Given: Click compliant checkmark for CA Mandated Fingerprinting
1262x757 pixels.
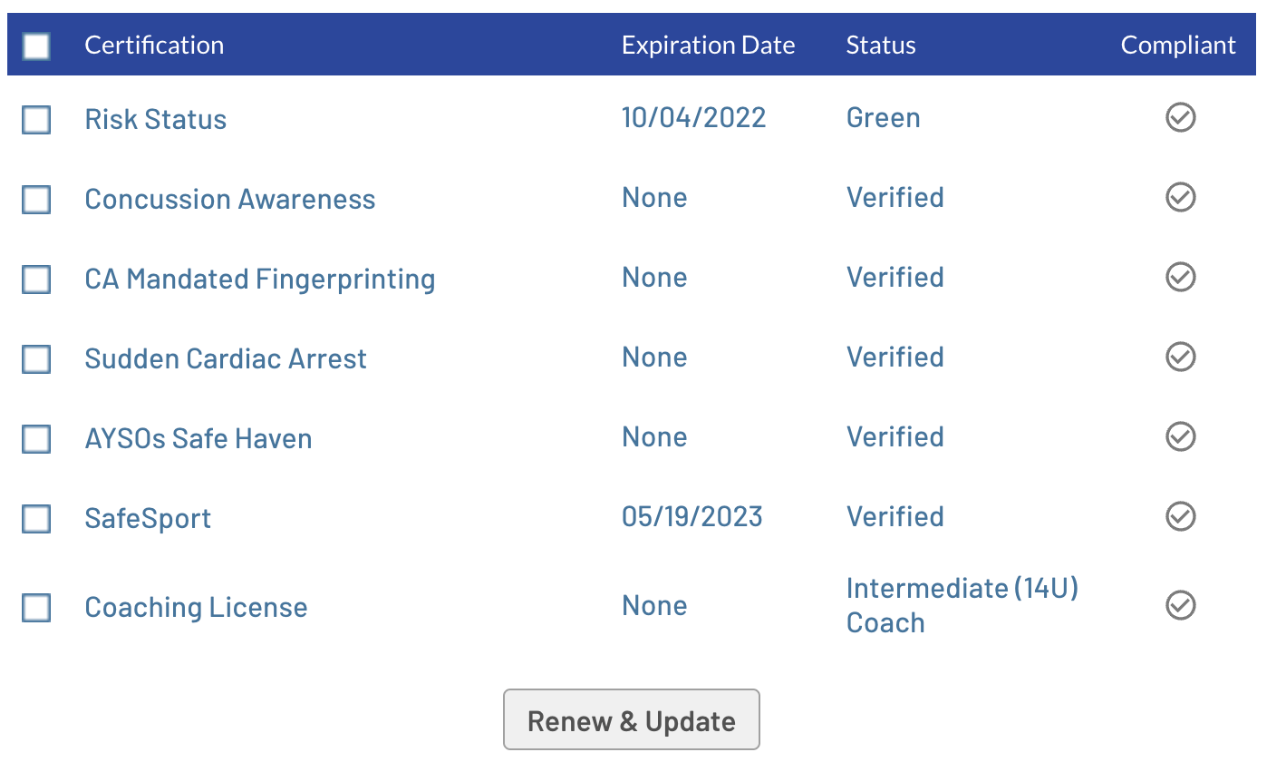Looking at the screenshot, I should point(1180,277).
